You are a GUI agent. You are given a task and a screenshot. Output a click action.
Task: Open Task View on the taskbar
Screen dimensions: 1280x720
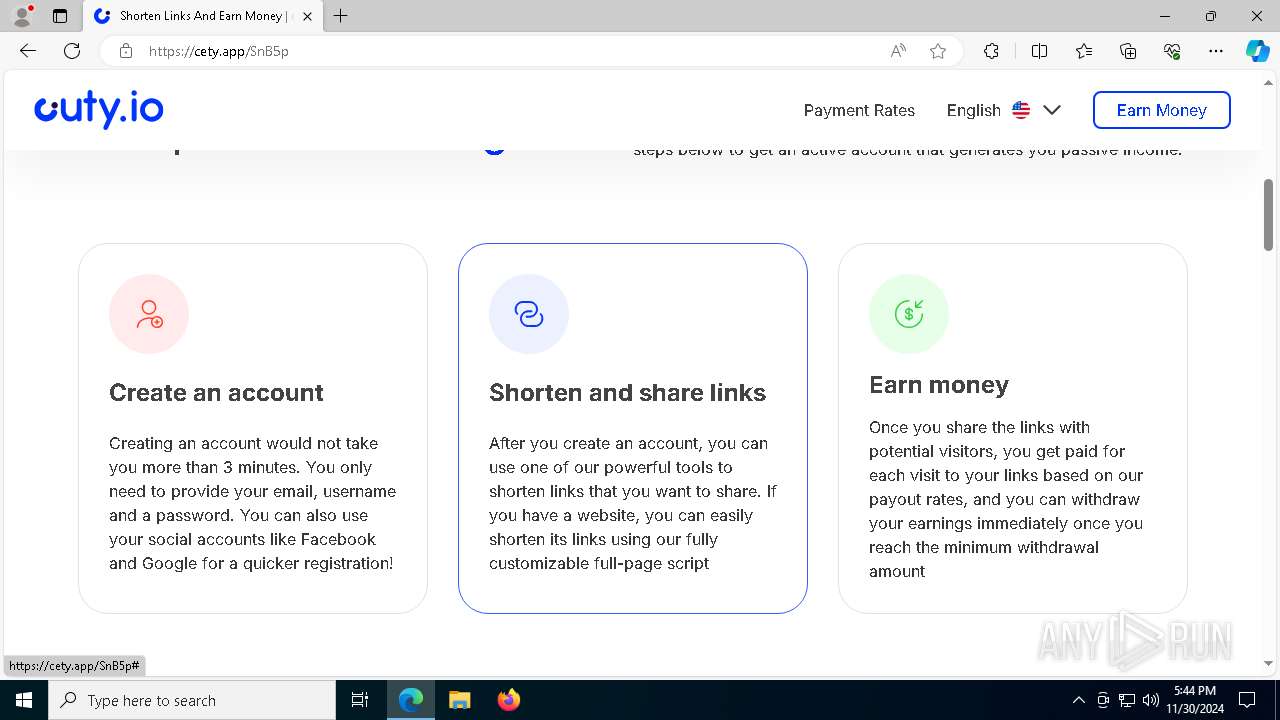360,700
